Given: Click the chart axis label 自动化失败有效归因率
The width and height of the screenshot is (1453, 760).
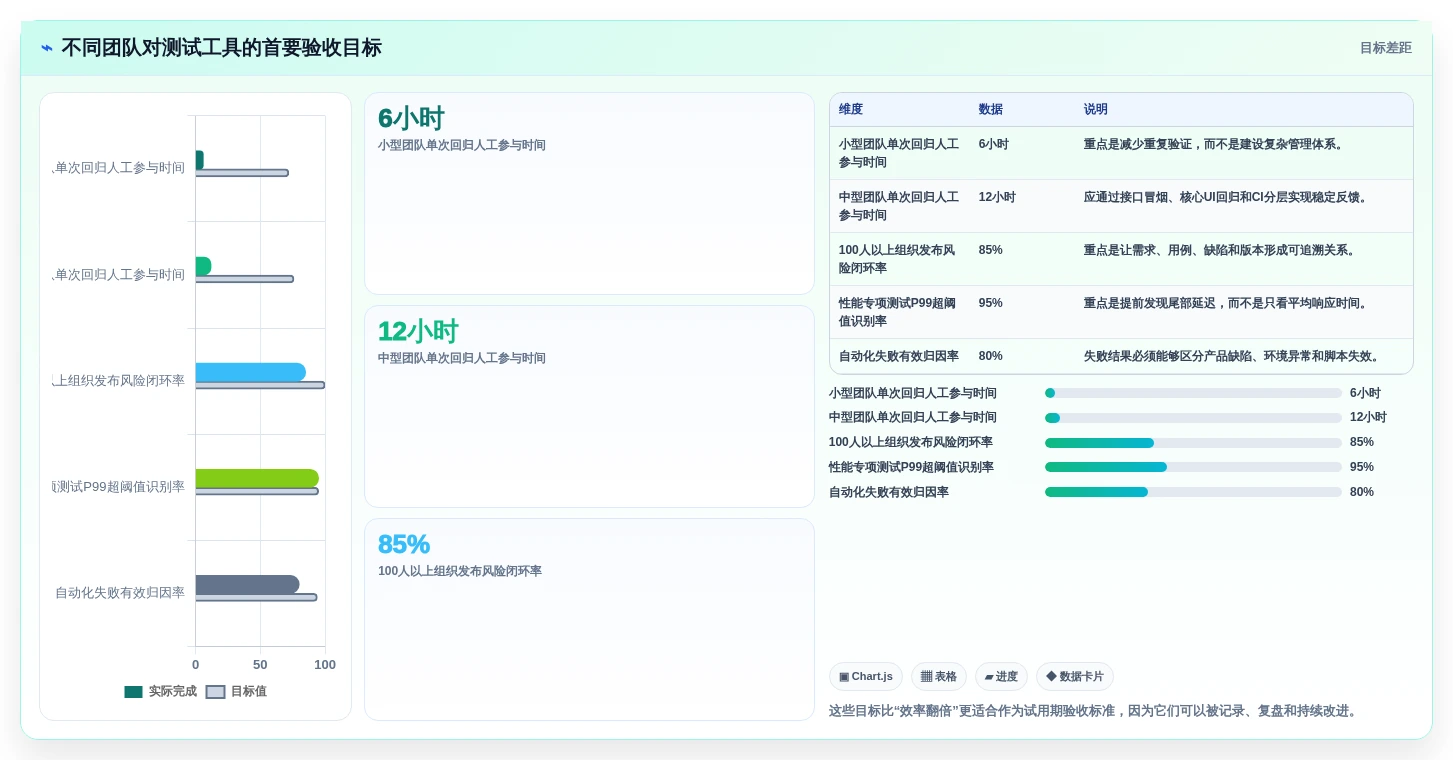Looking at the screenshot, I should point(120,593).
